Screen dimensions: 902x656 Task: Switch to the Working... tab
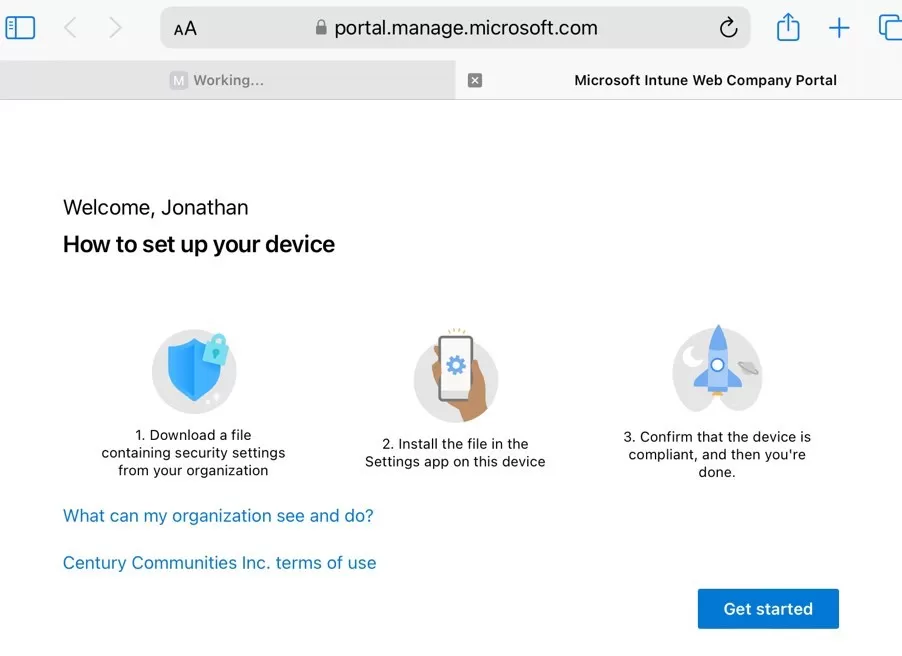coord(227,80)
